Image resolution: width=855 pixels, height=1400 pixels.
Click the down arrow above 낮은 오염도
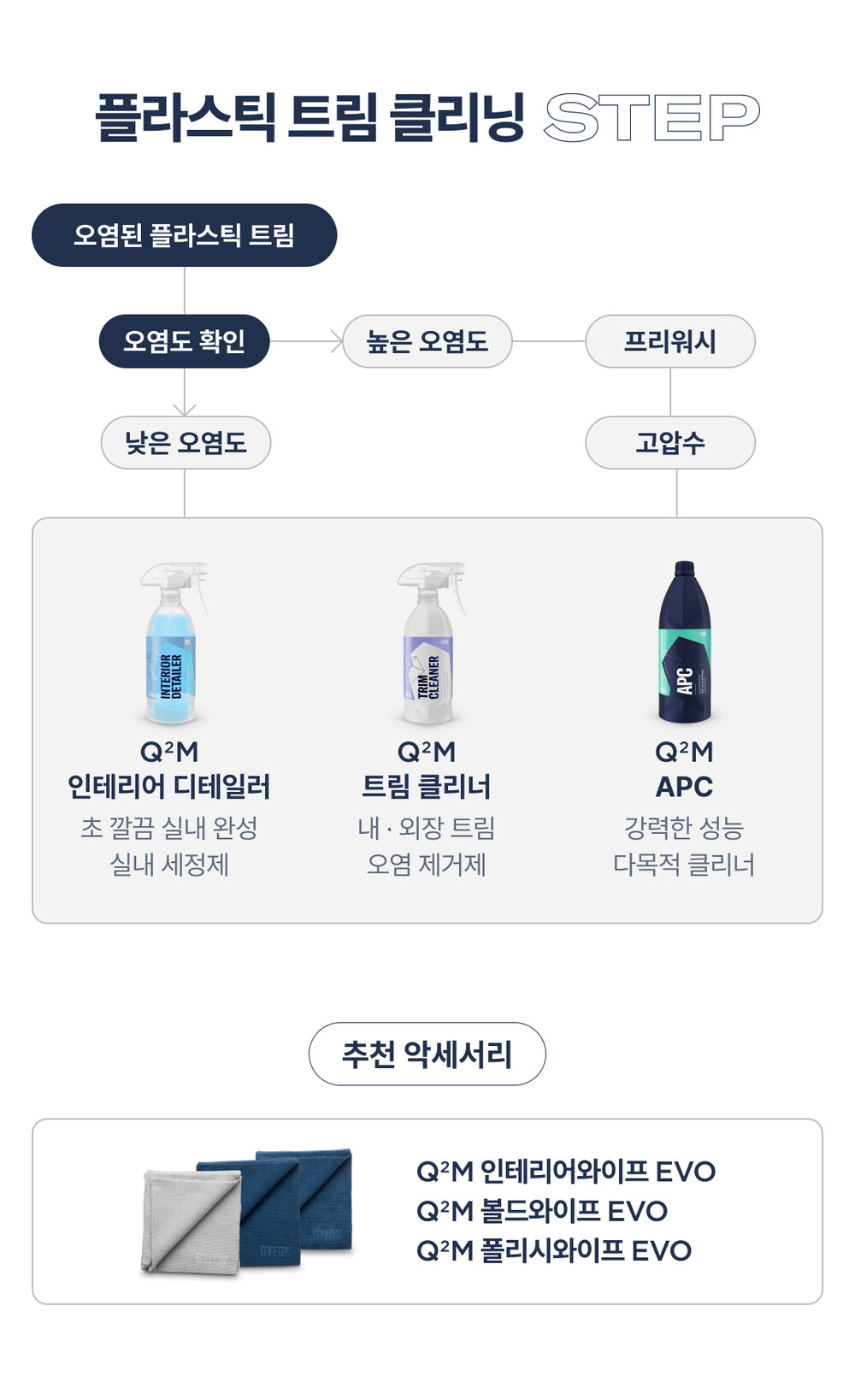point(185,407)
